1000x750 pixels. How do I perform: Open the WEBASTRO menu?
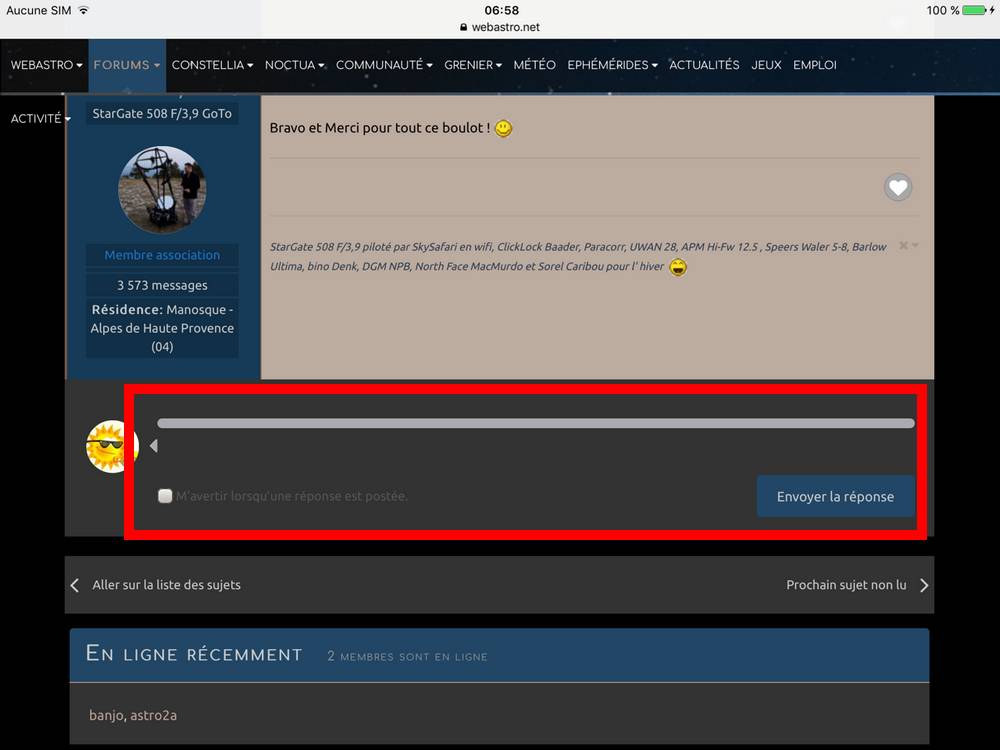tap(47, 65)
